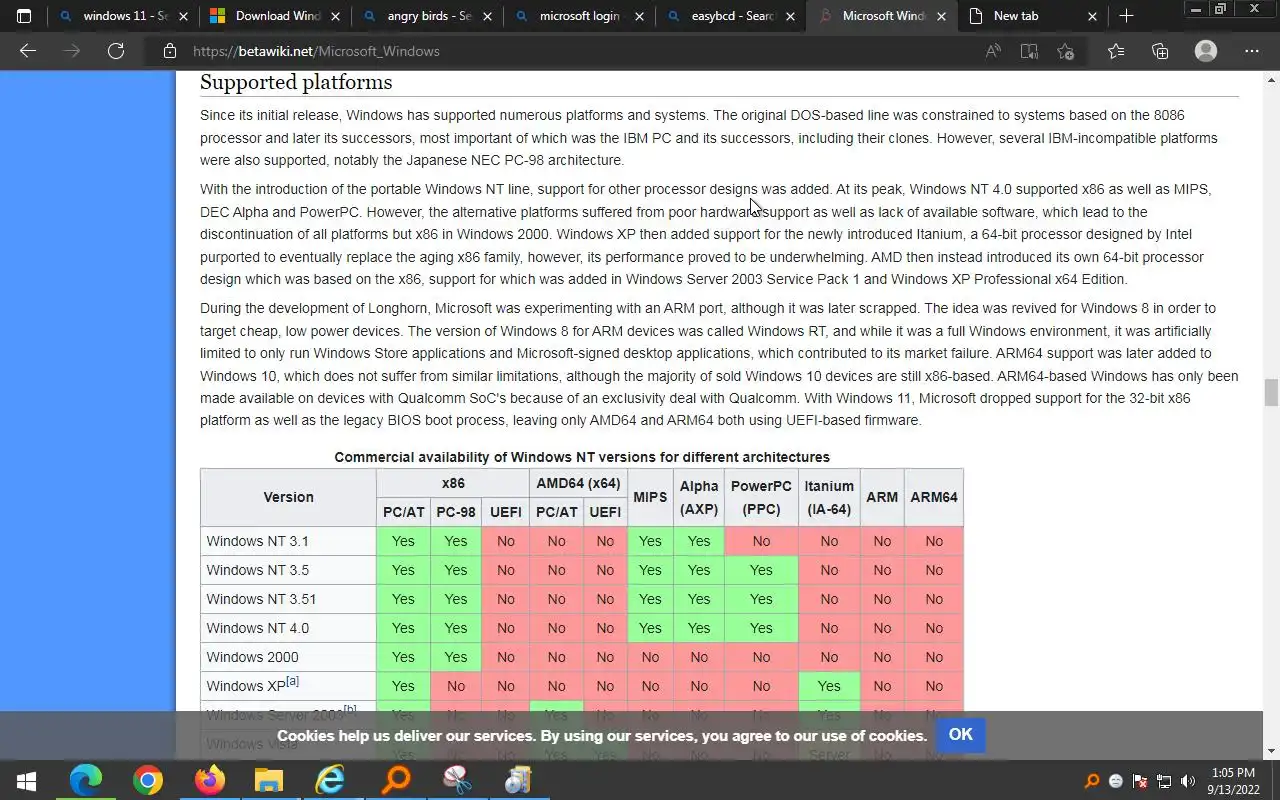Open Edge Settings and more menu
The height and width of the screenshot is (800, 1280).
(x=1252, y=51)
